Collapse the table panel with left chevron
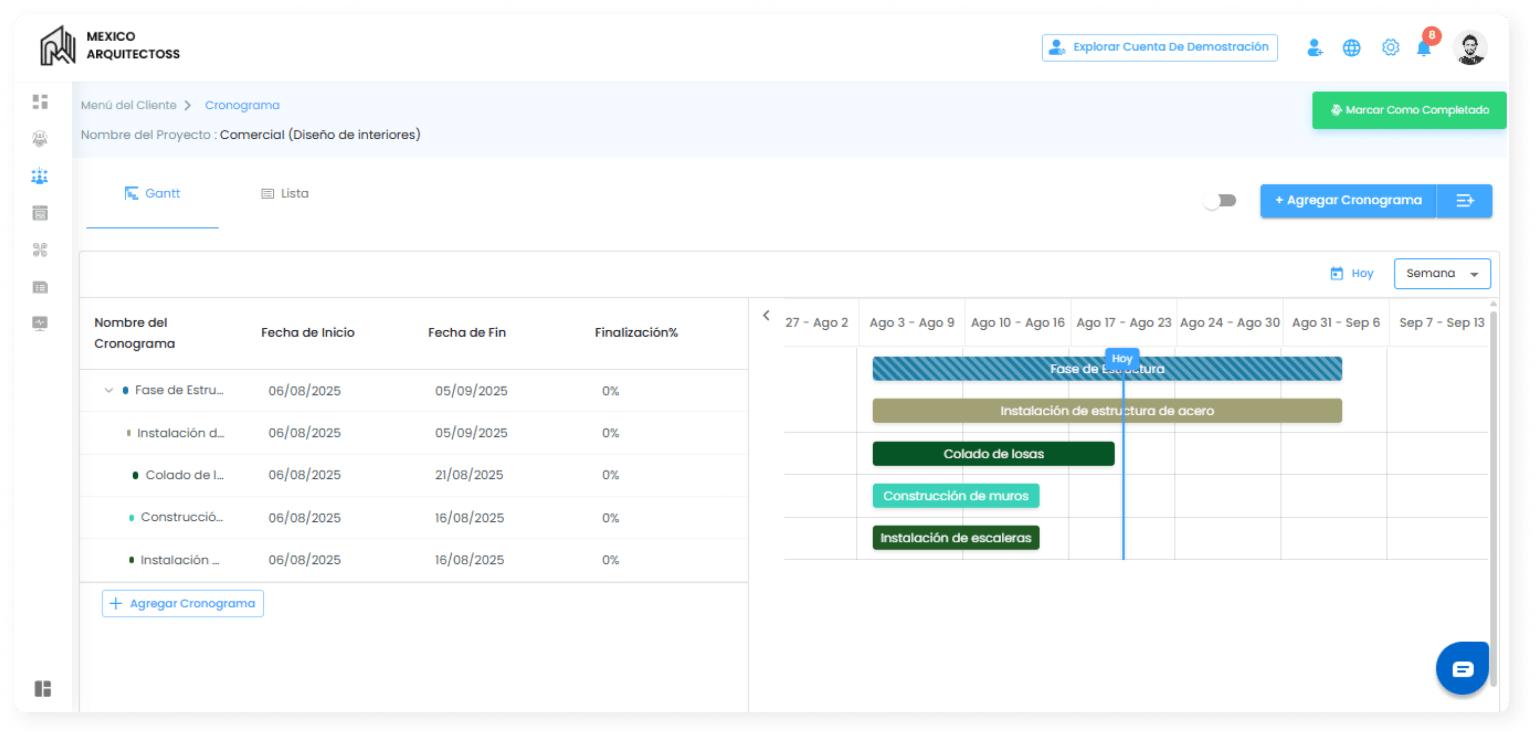The image size is (1536, 739). (766, 316)
